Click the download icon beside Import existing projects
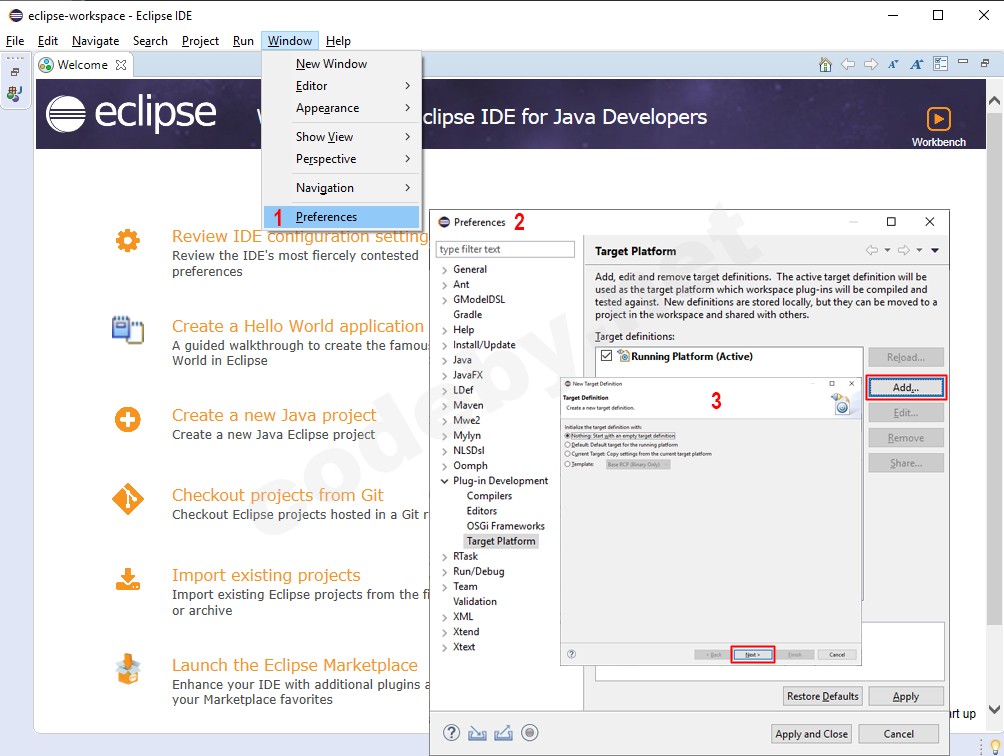 coord(127,579)
